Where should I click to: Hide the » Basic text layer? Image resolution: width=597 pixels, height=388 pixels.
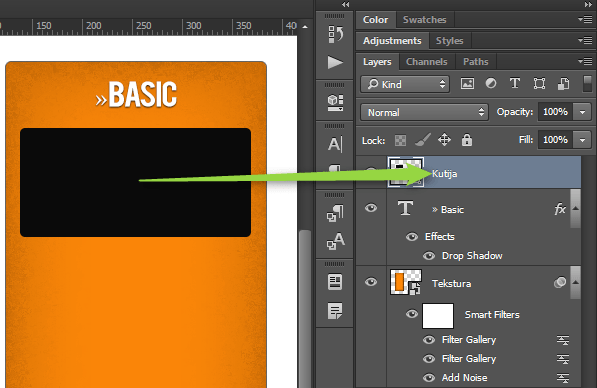point(371,208)
